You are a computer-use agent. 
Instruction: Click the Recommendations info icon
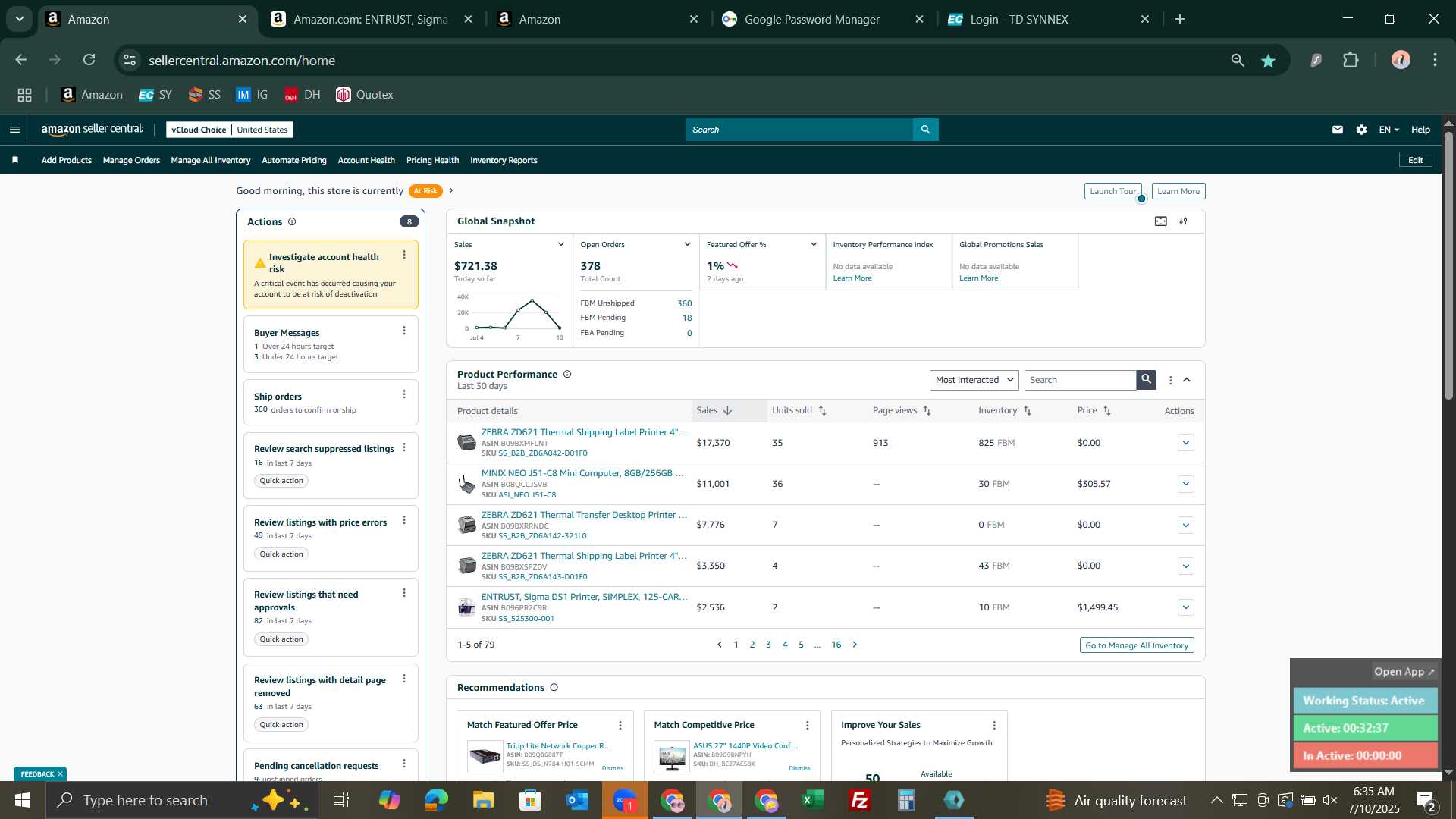[x=554, y=688]
